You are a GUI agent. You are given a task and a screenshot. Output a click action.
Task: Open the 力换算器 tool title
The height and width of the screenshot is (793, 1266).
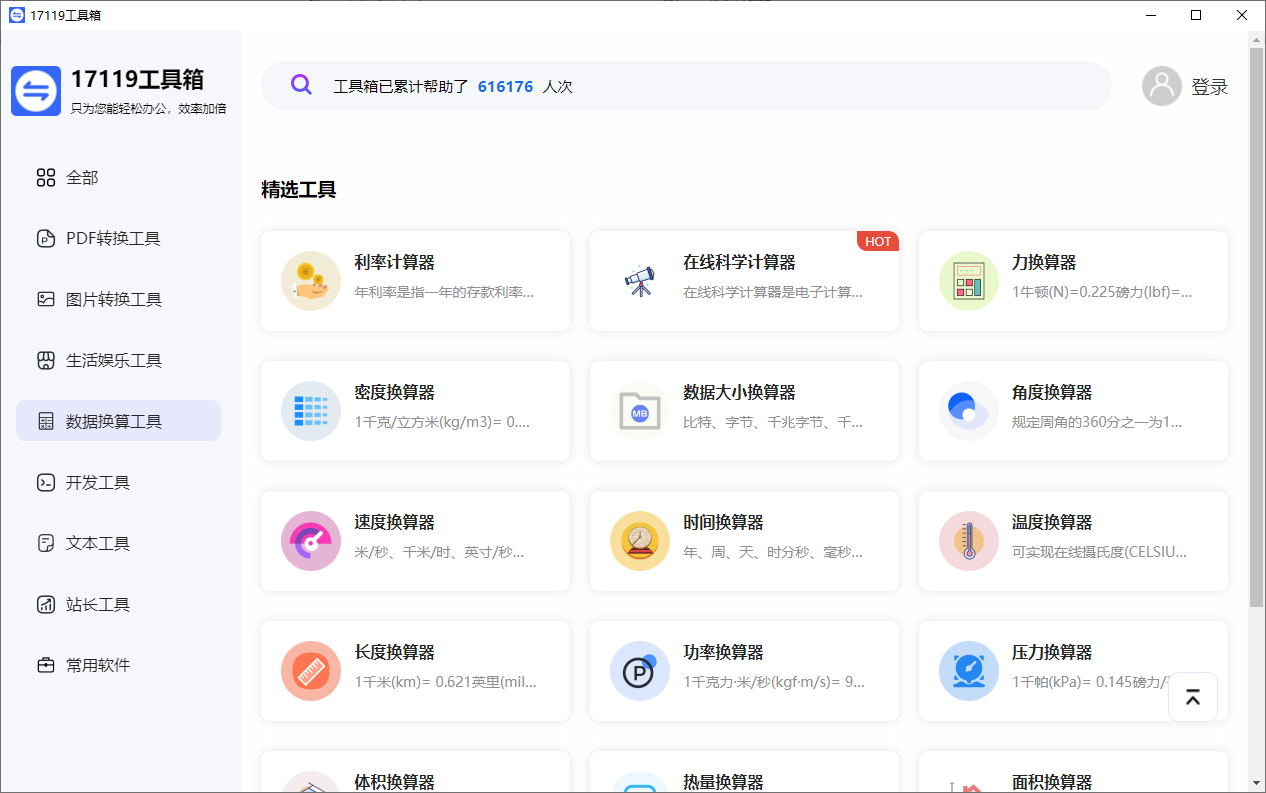(1045, 263)
